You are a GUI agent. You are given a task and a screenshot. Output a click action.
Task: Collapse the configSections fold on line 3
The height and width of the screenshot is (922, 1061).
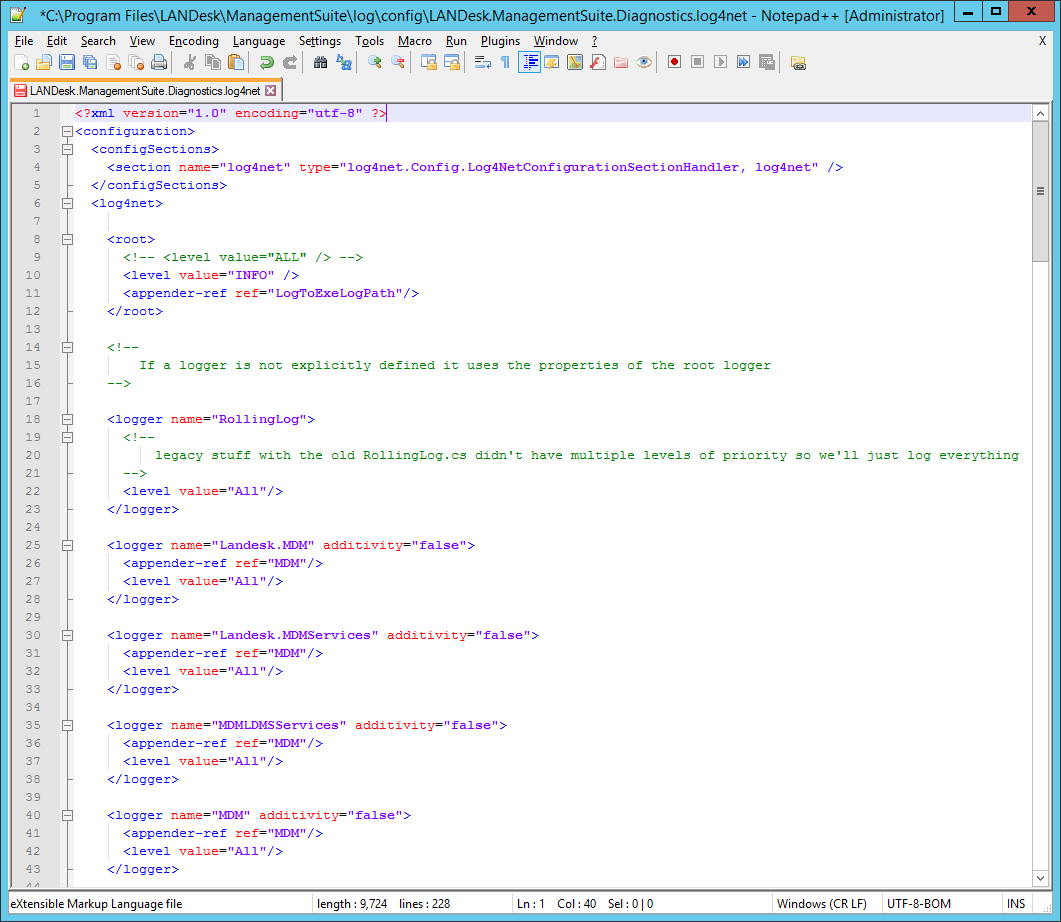click(x=67, y=148)
